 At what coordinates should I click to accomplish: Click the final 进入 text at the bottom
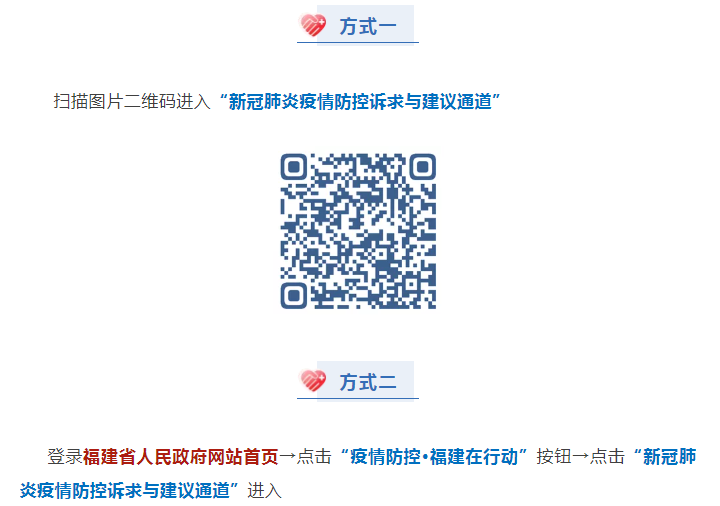pos(264,490)
